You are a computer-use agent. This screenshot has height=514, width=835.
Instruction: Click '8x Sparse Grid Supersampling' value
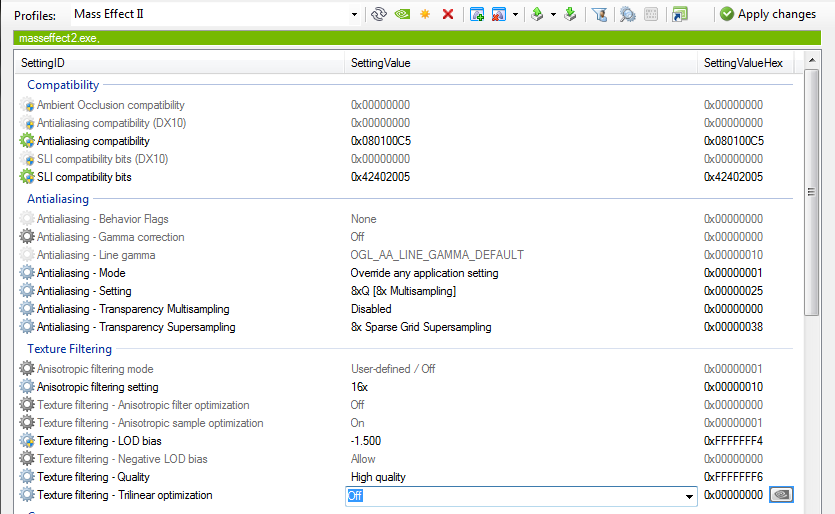coord(421,327)
